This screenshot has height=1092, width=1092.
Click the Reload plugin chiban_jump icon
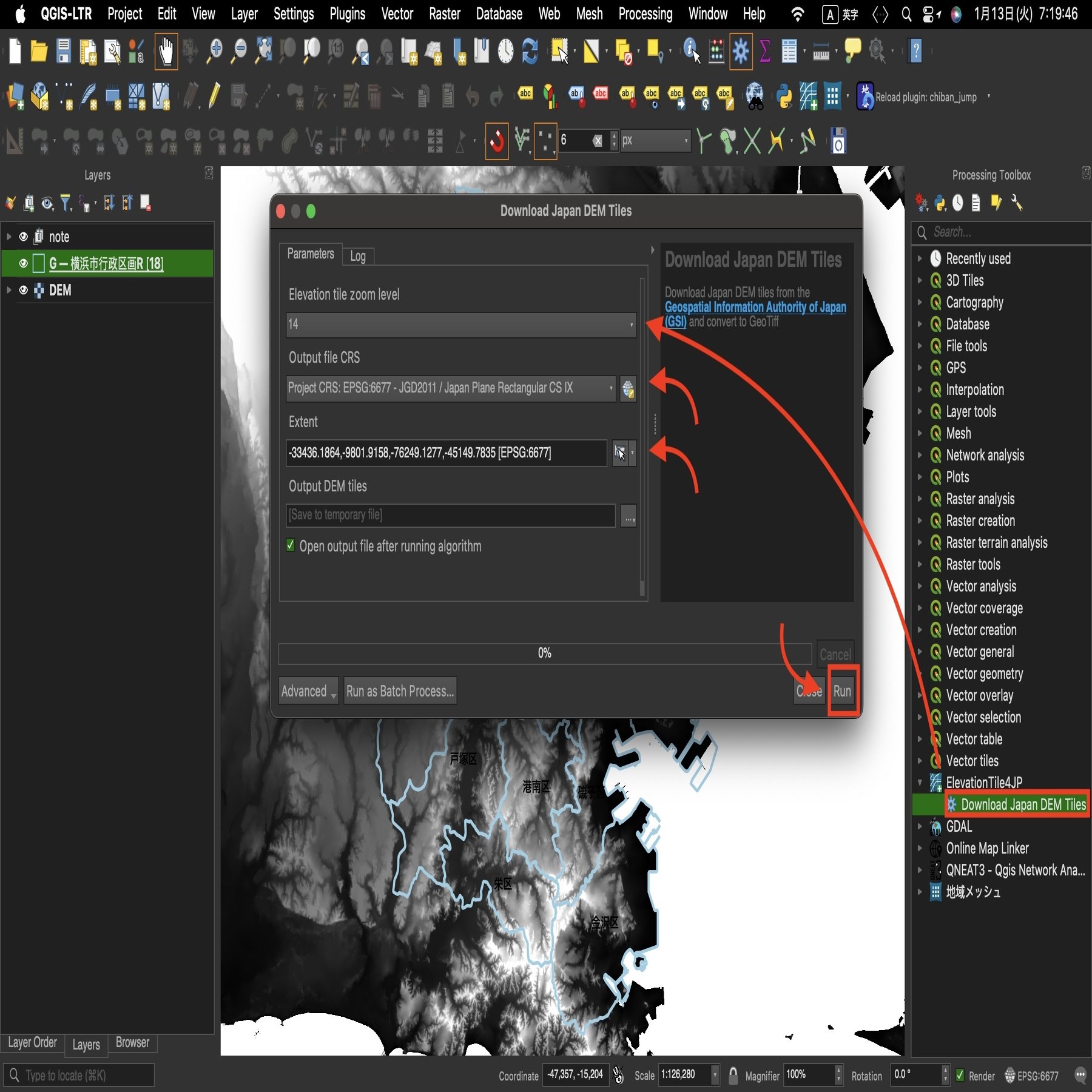[865, 96]
